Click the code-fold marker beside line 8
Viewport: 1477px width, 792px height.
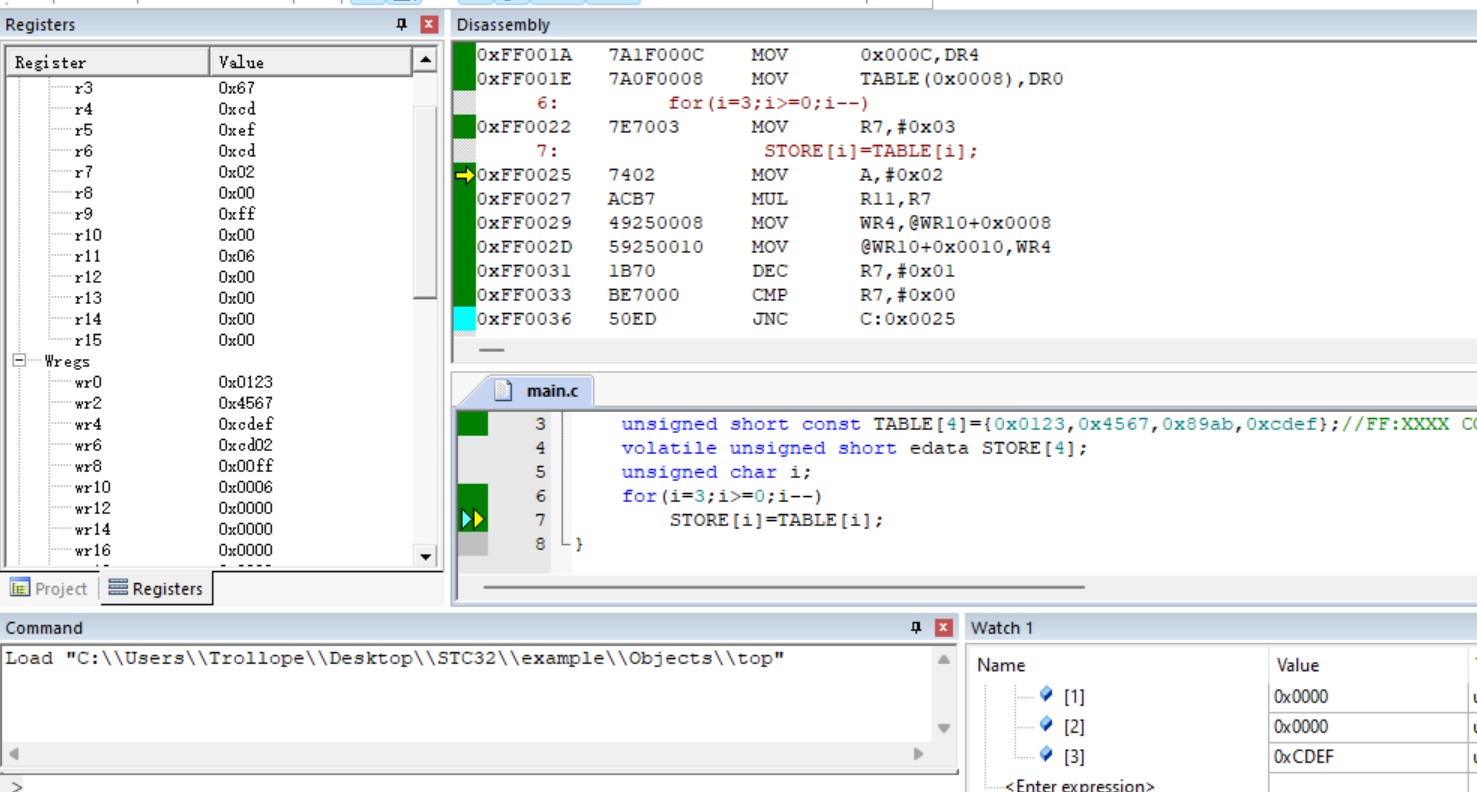(567, 544)
